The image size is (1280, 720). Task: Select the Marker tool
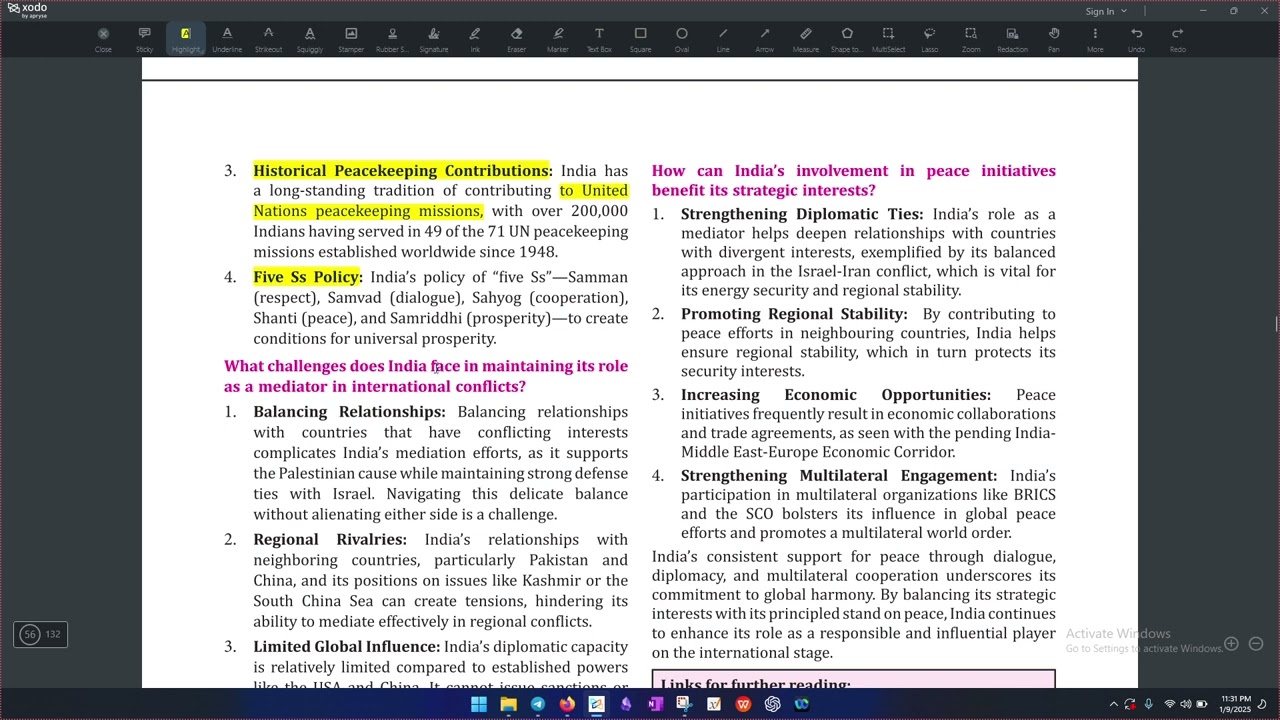pyautogui.click(x=558, y=39)
